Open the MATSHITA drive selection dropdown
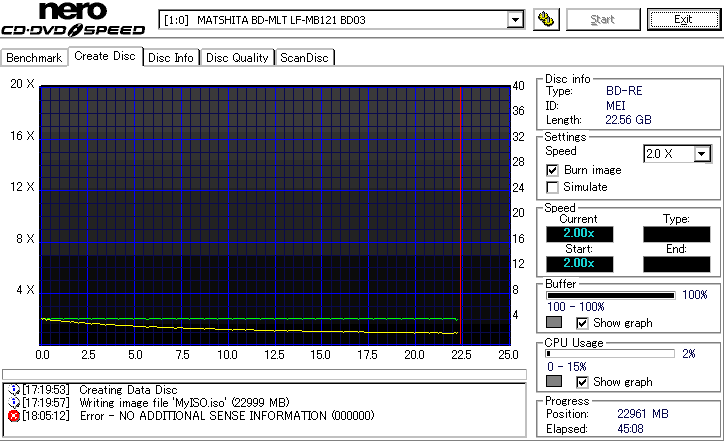The width and height of the screenshot is (724, 441). [x=515, y=20]
